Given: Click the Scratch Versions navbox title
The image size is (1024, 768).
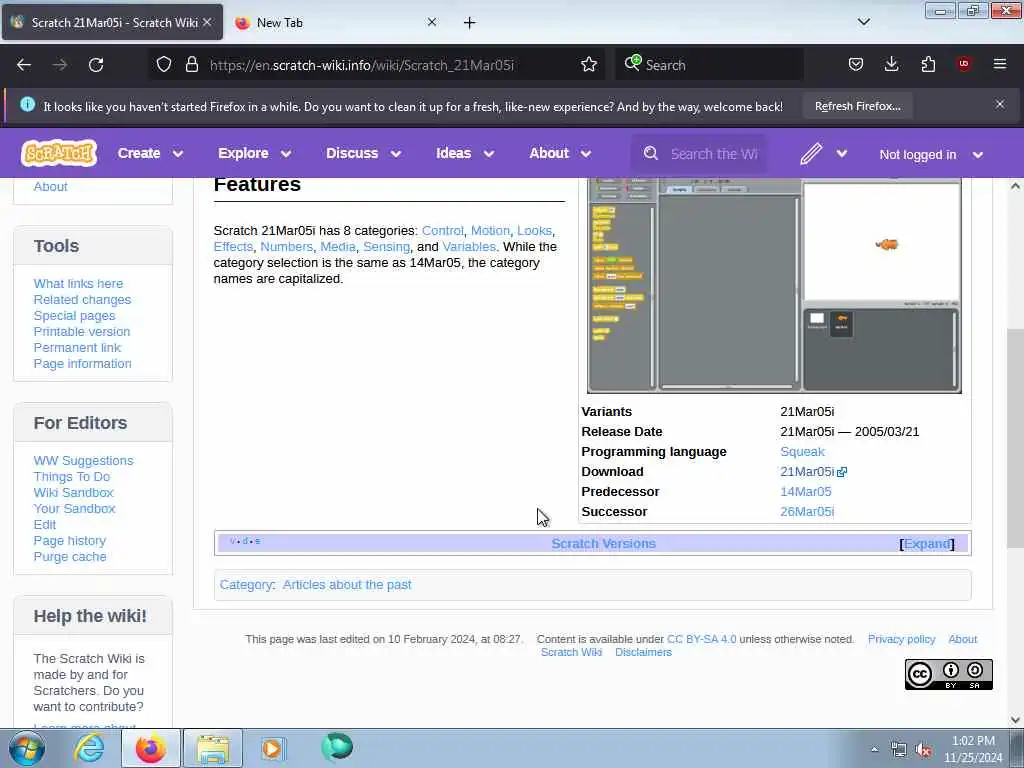Looking at the screenshot, I should pos(603,543).
